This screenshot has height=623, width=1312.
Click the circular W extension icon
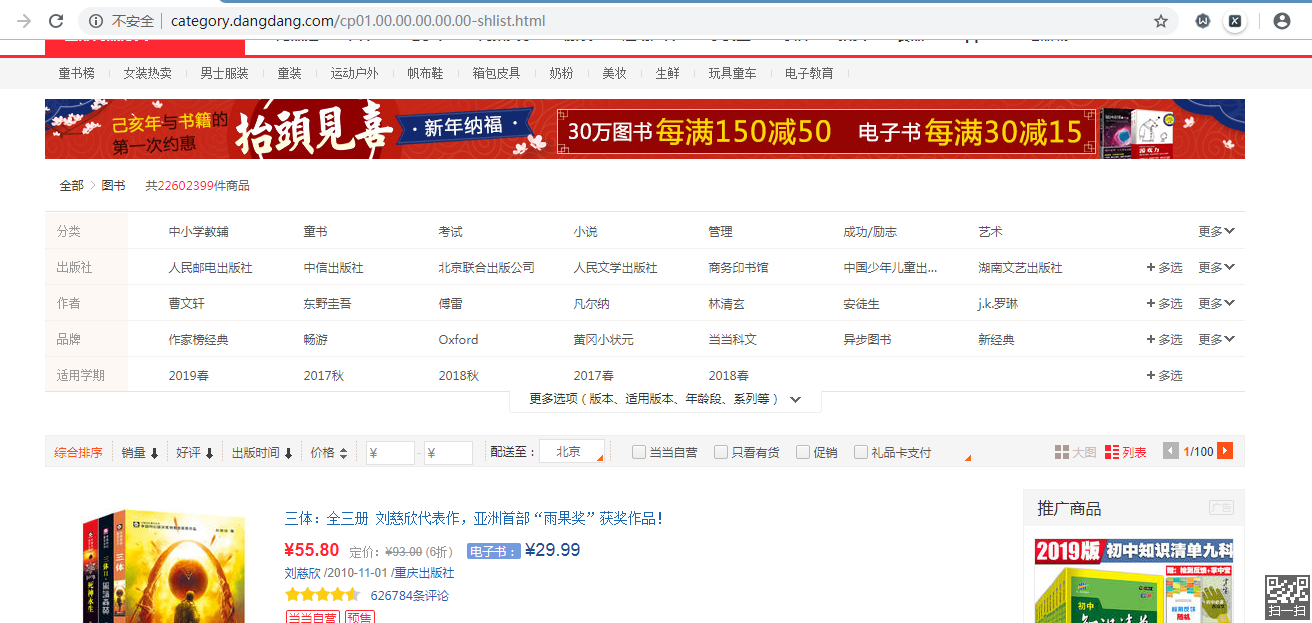pyautogui.click(x=1203, y=21)
